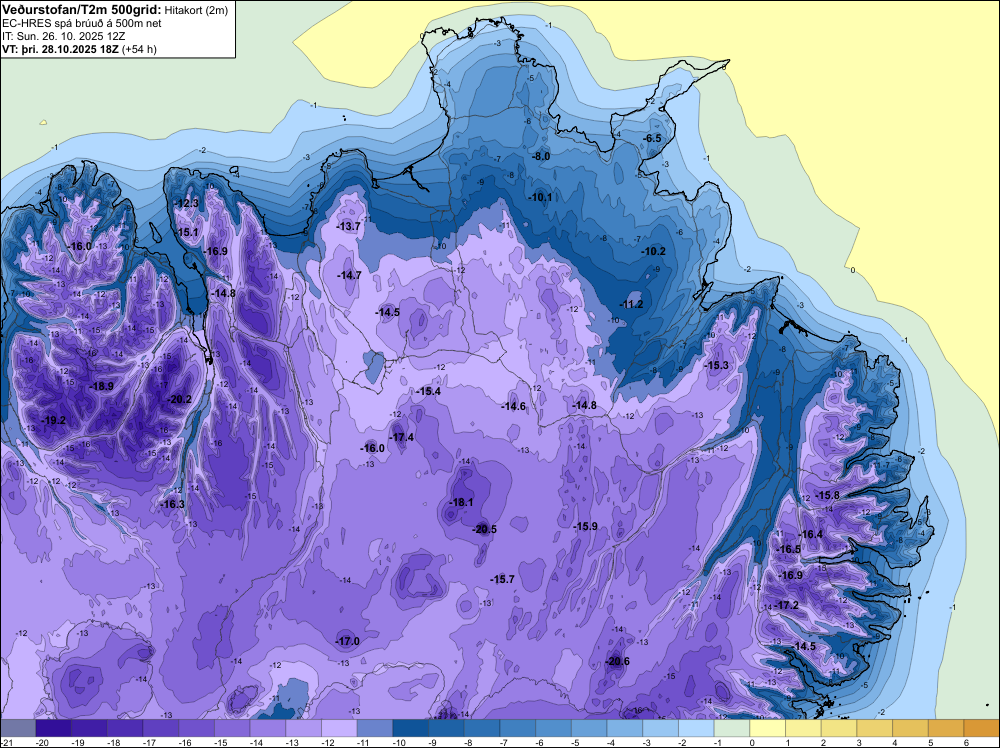
Task: Click the -11.2 spot value
Action: point(631,304)
